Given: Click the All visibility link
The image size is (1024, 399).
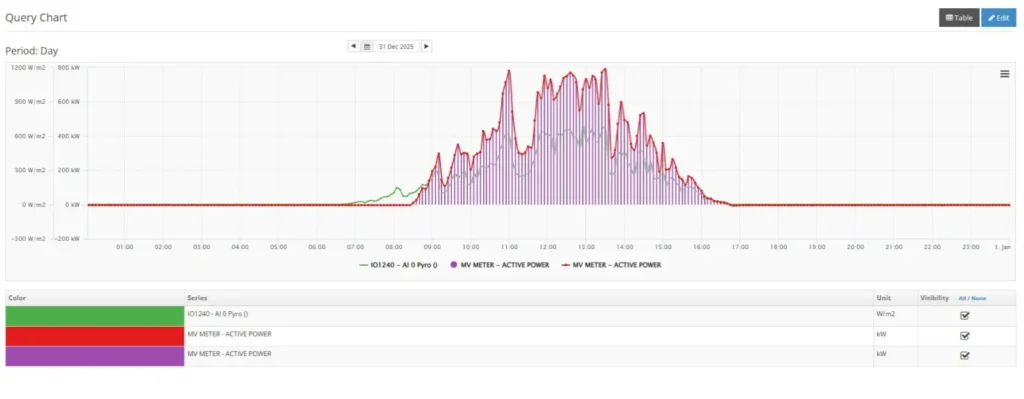Looking at the screenshot, I should [961, 298].
